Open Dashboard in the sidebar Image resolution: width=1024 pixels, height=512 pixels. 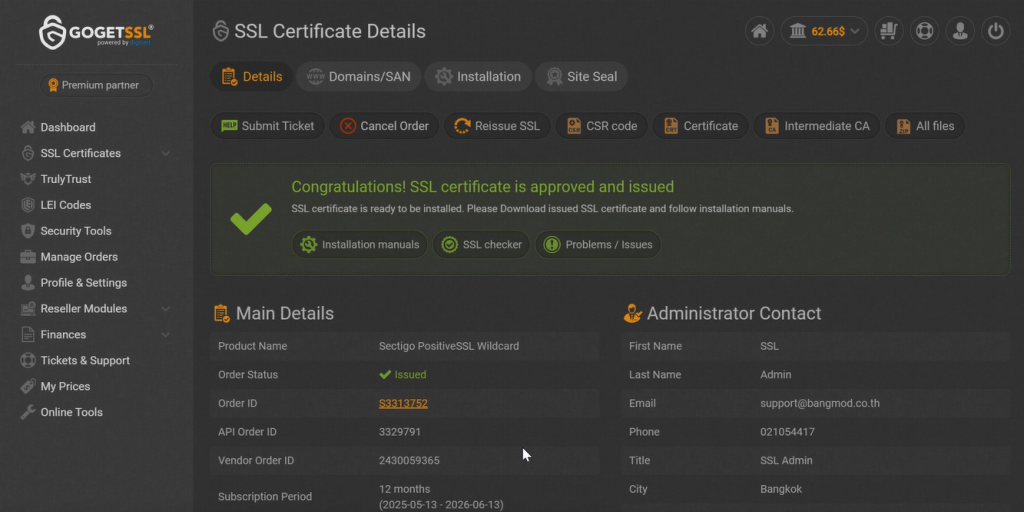tap(68, 127)
